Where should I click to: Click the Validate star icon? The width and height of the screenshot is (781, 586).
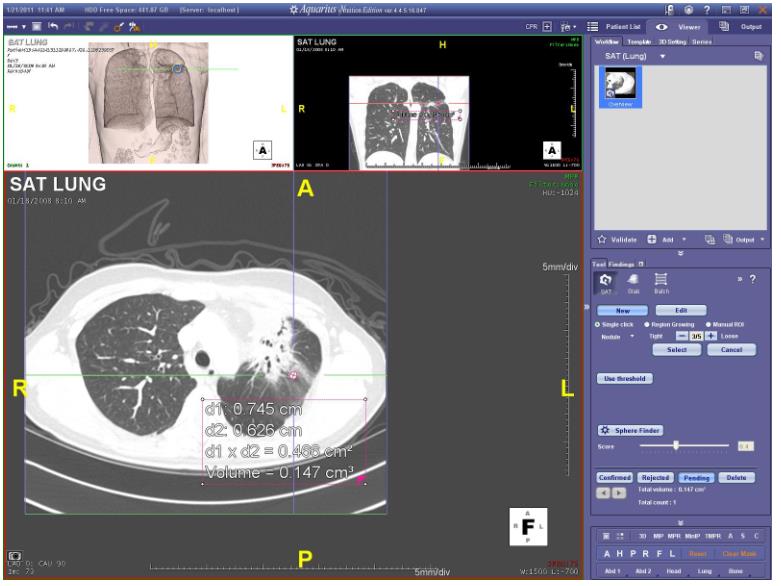pos(602,240)
